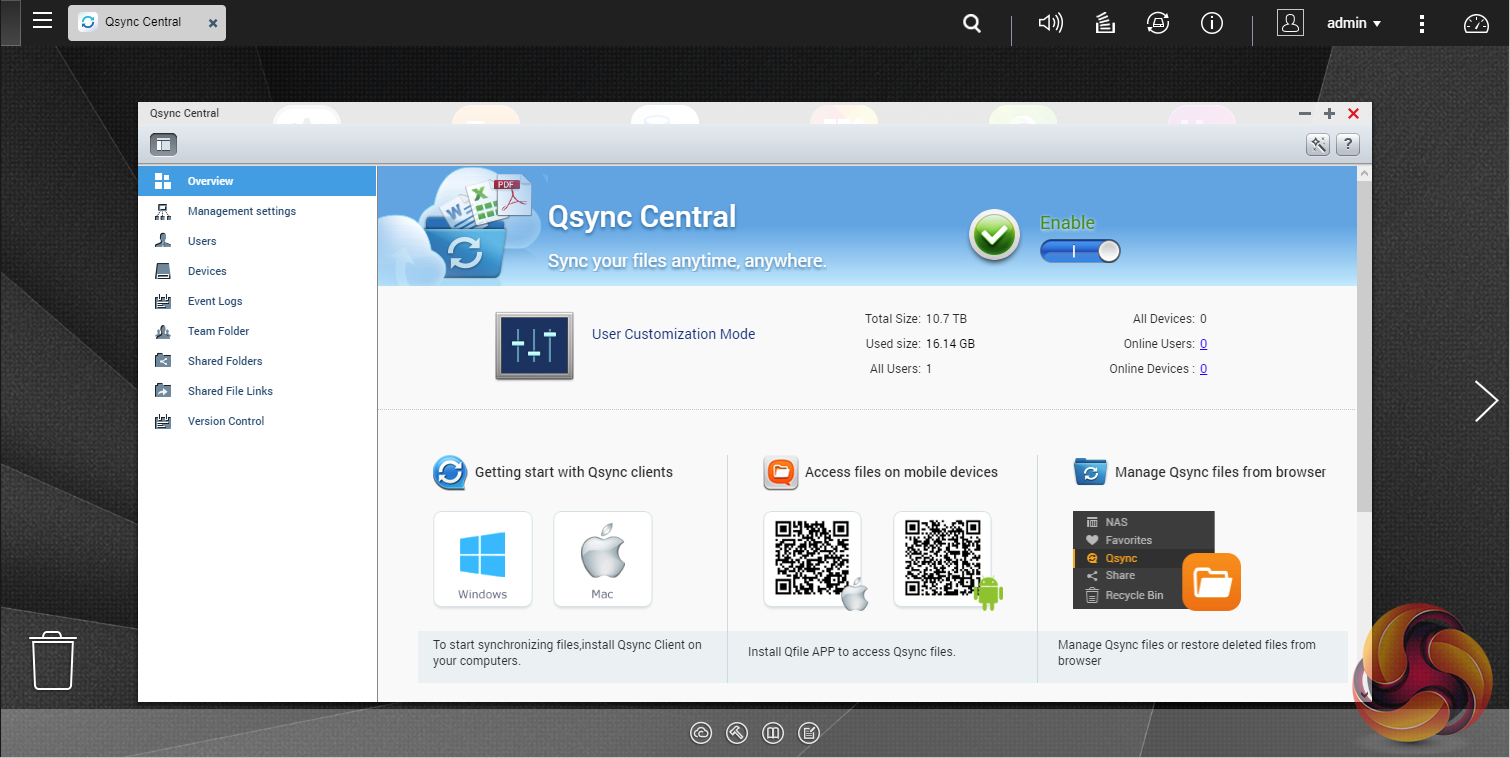The width and height of the screenshot is (1510, 758).
Task: Open the external devices icon in top bar
Action: (1158, 23)
